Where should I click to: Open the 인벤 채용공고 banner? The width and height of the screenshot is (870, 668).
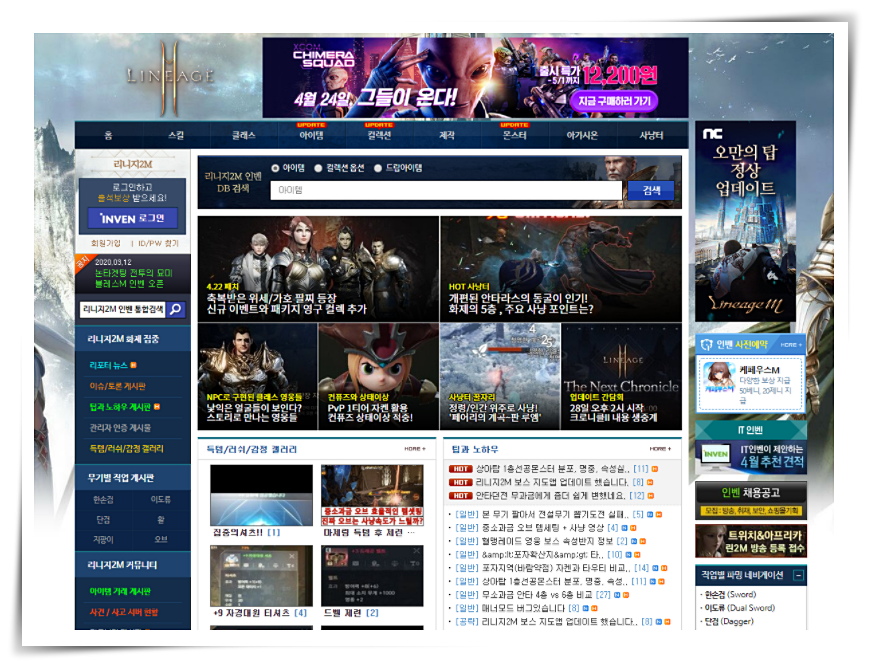[751, 500]
